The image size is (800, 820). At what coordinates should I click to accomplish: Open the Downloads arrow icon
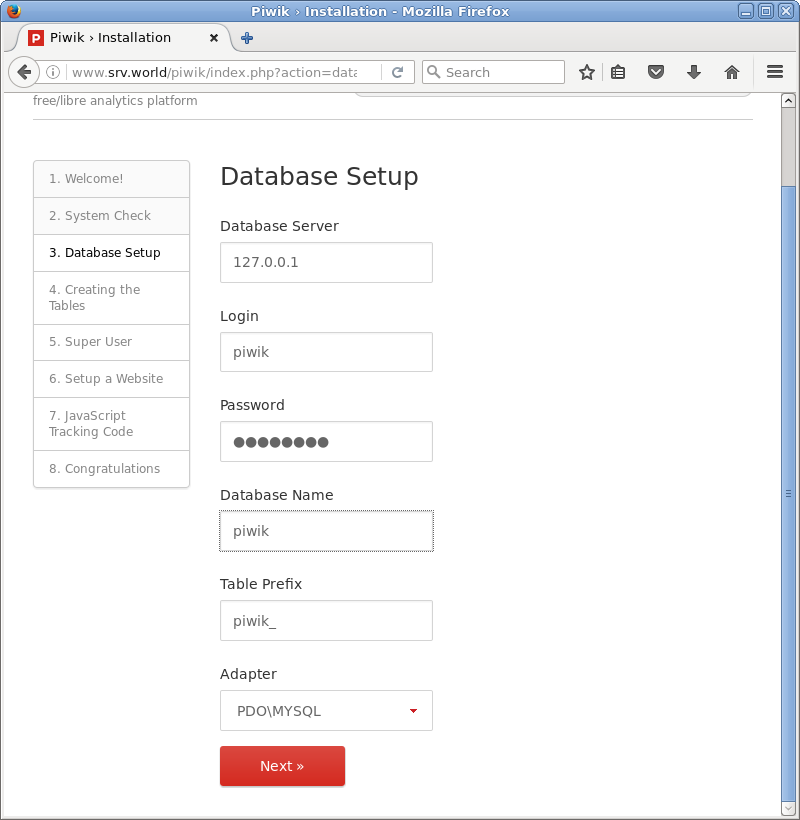[694, 72]
